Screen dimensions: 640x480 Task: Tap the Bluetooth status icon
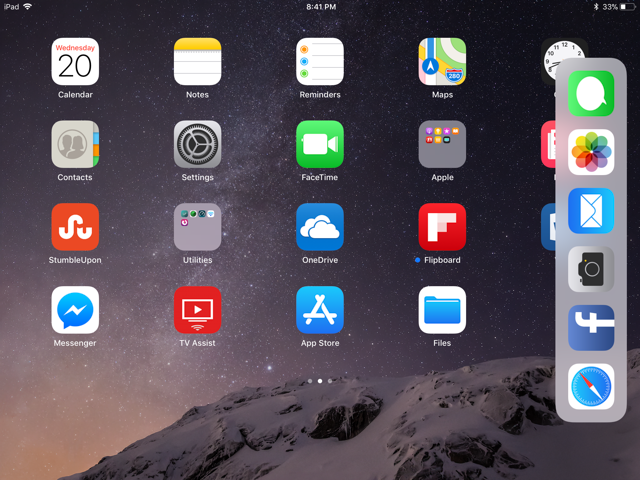[x=596, y=7]
